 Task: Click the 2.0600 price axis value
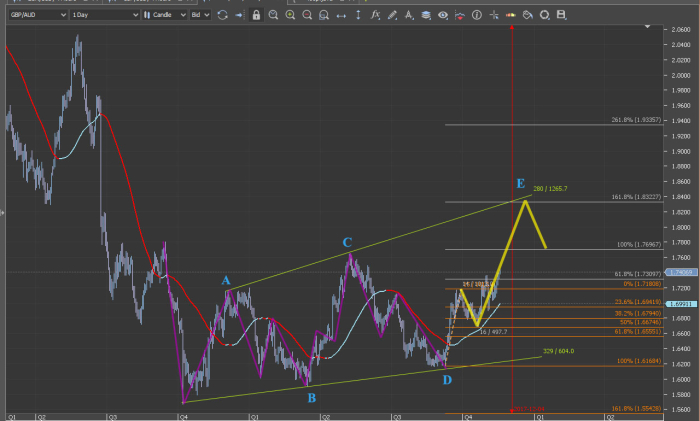tap(680, 29)
